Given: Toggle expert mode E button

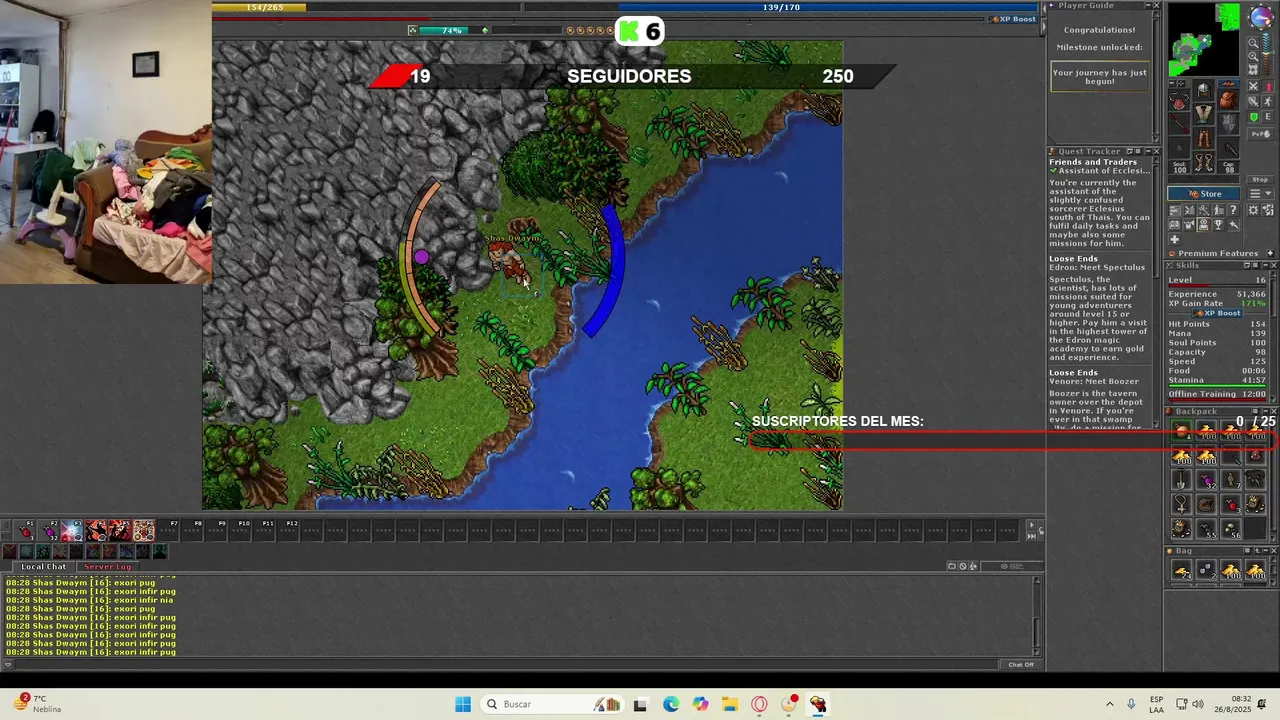Looking at the screenshot, I should click(1269, 116).
